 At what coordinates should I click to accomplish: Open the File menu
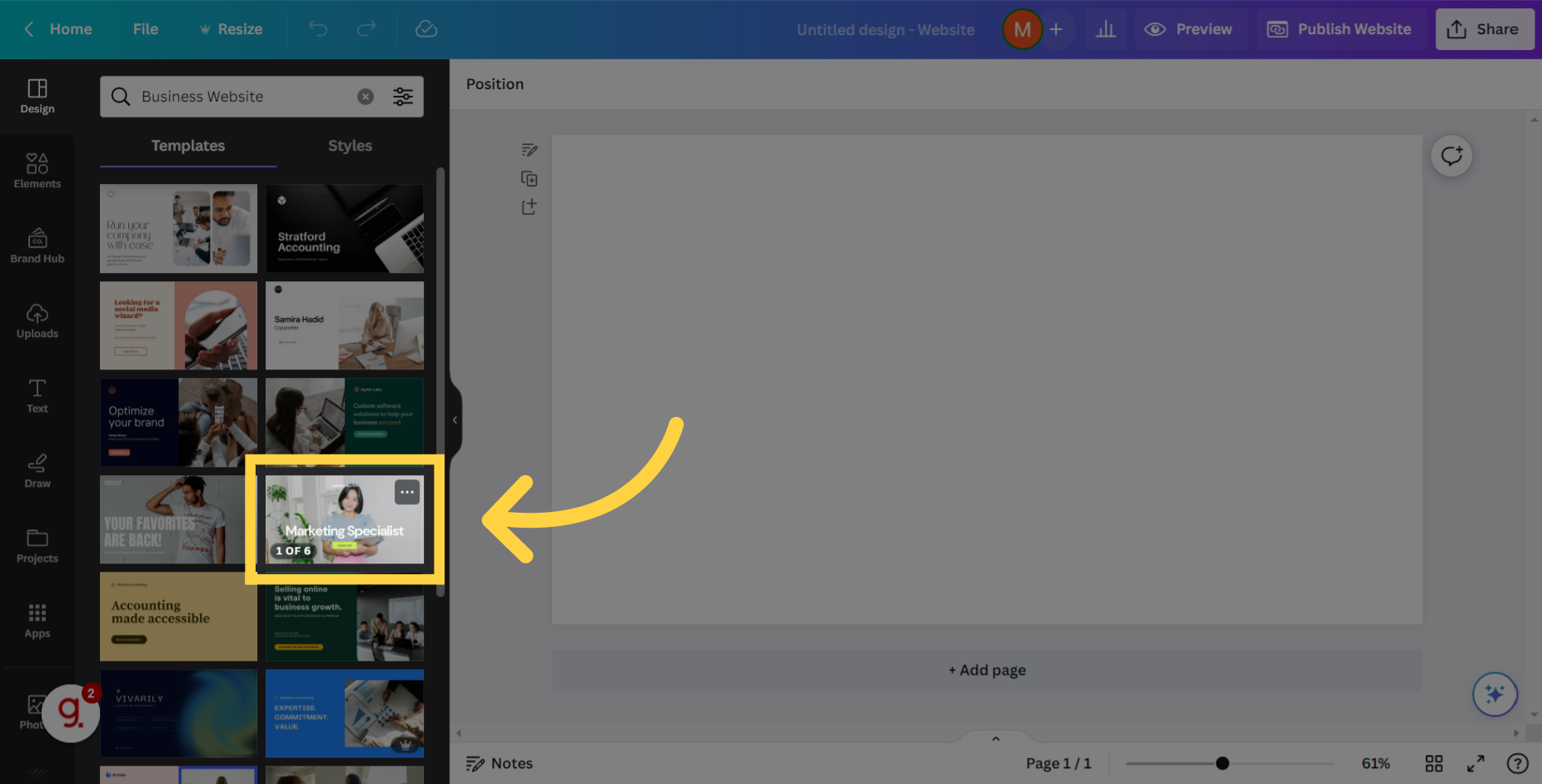(x=145, y=28)
